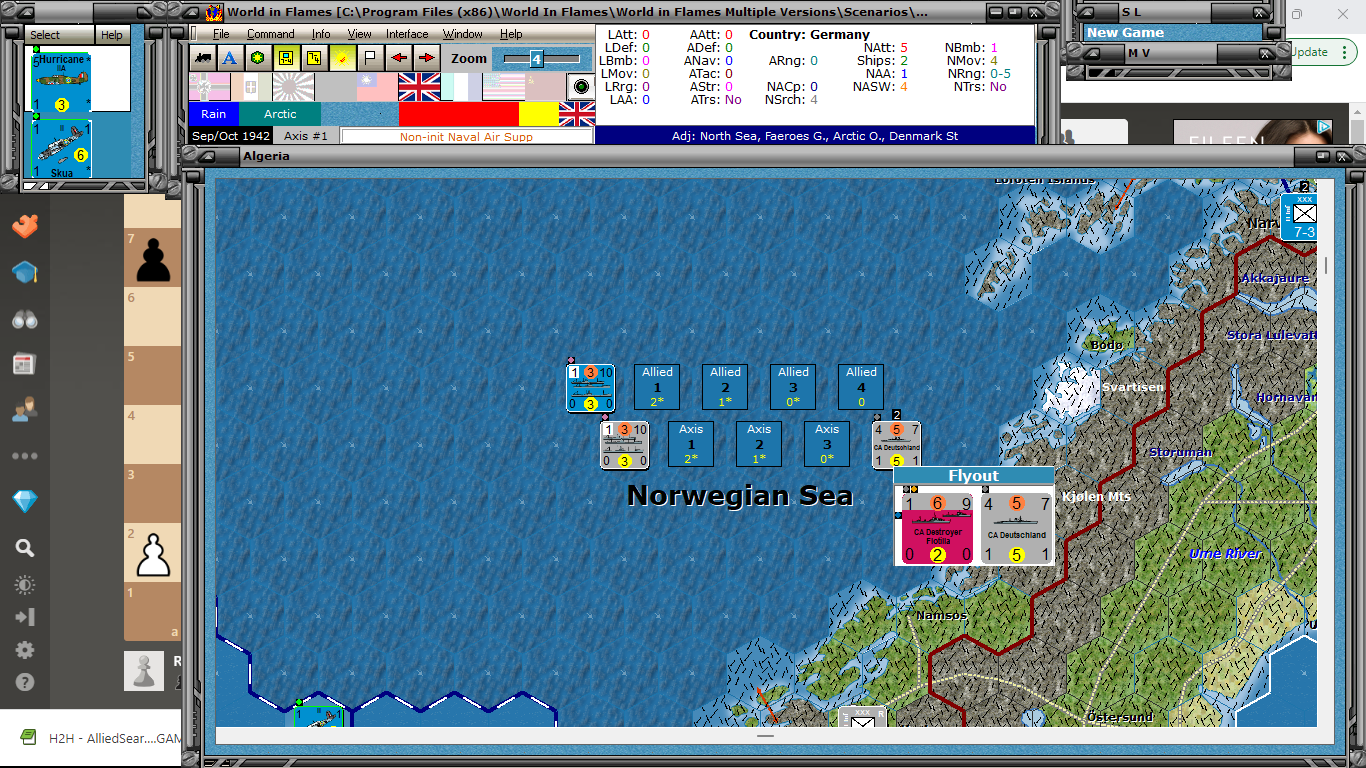
Task: Select the Chinese flag in the country row
Action: pyautogui.click(x=377, y=87)
